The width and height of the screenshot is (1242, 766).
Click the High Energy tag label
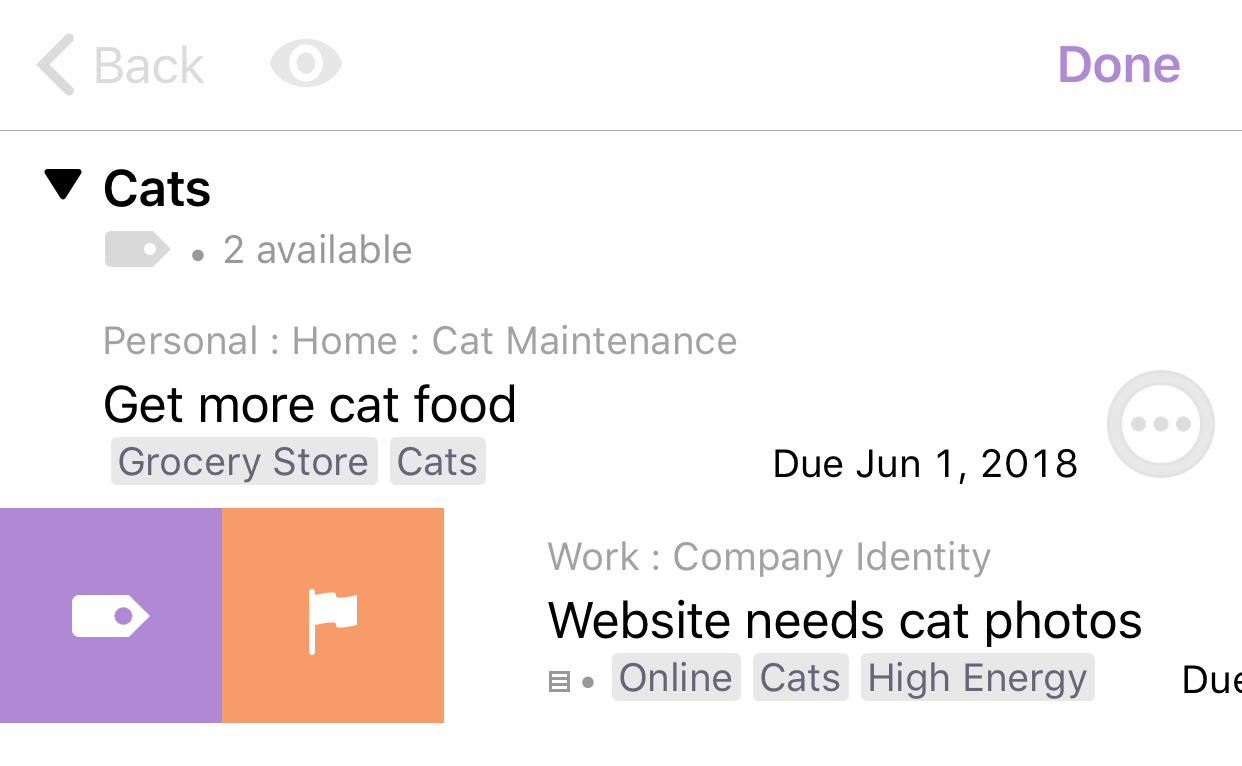click(977, 678)
